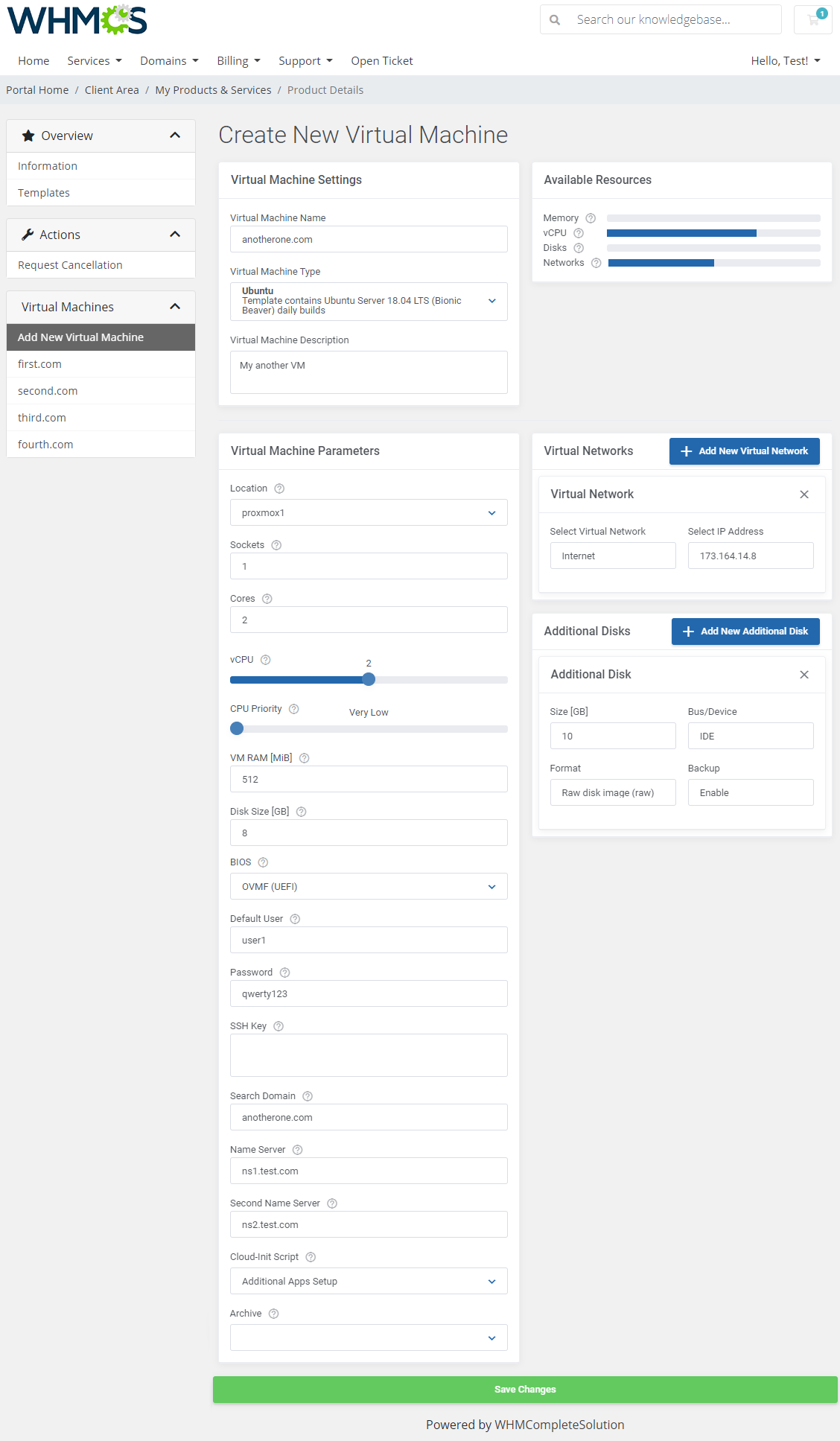Click the Location help icon

click(279, 489)
